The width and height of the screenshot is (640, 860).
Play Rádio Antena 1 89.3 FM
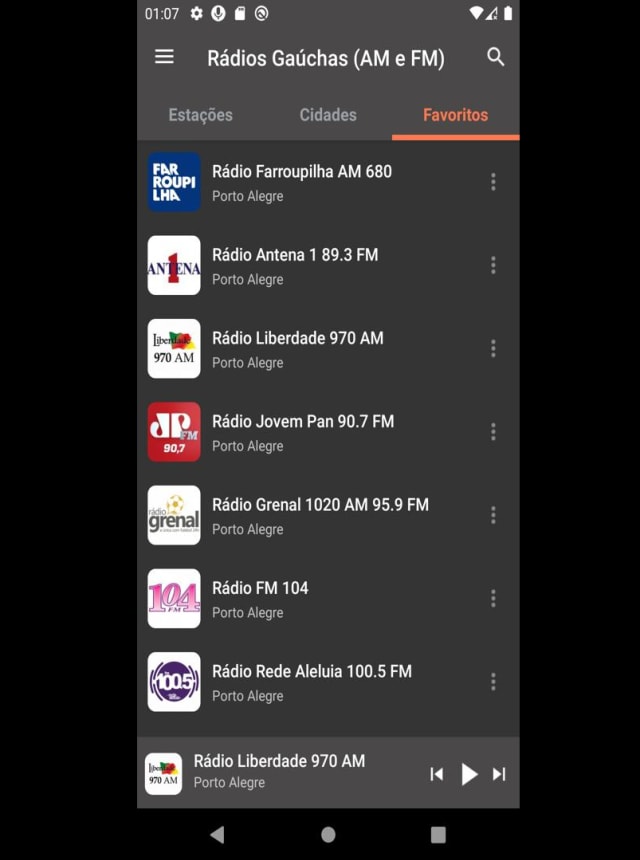328,265
